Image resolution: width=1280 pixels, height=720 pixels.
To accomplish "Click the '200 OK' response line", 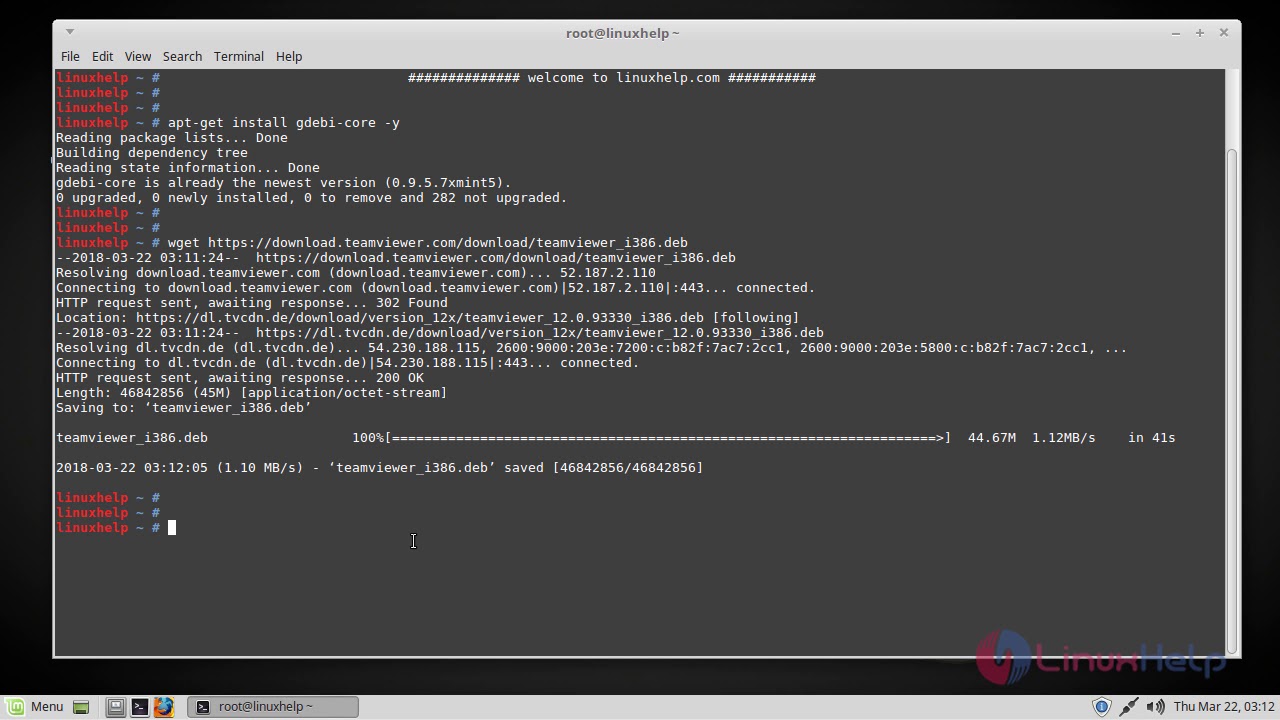I will pyautogui.click(x=240, y=378).
